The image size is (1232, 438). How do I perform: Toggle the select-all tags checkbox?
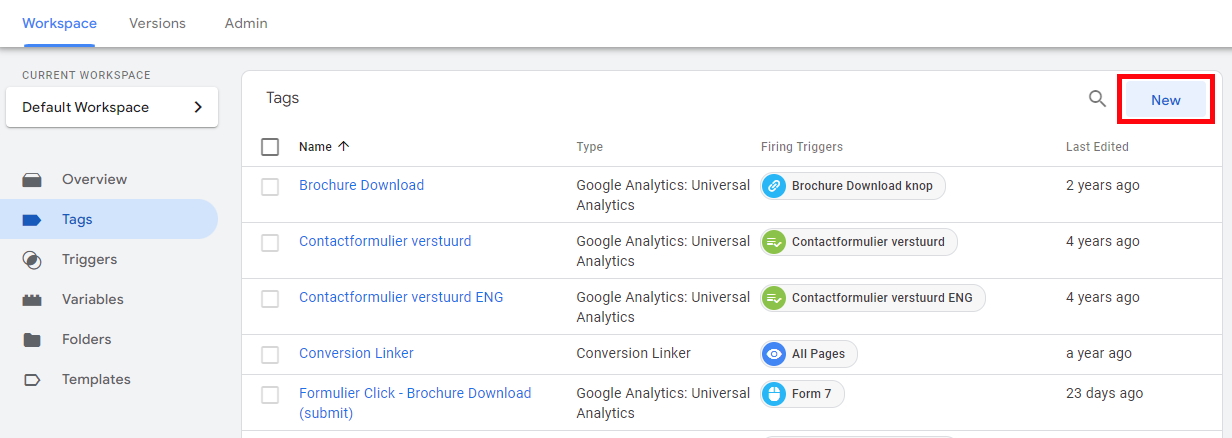click(x=270, y=147)
